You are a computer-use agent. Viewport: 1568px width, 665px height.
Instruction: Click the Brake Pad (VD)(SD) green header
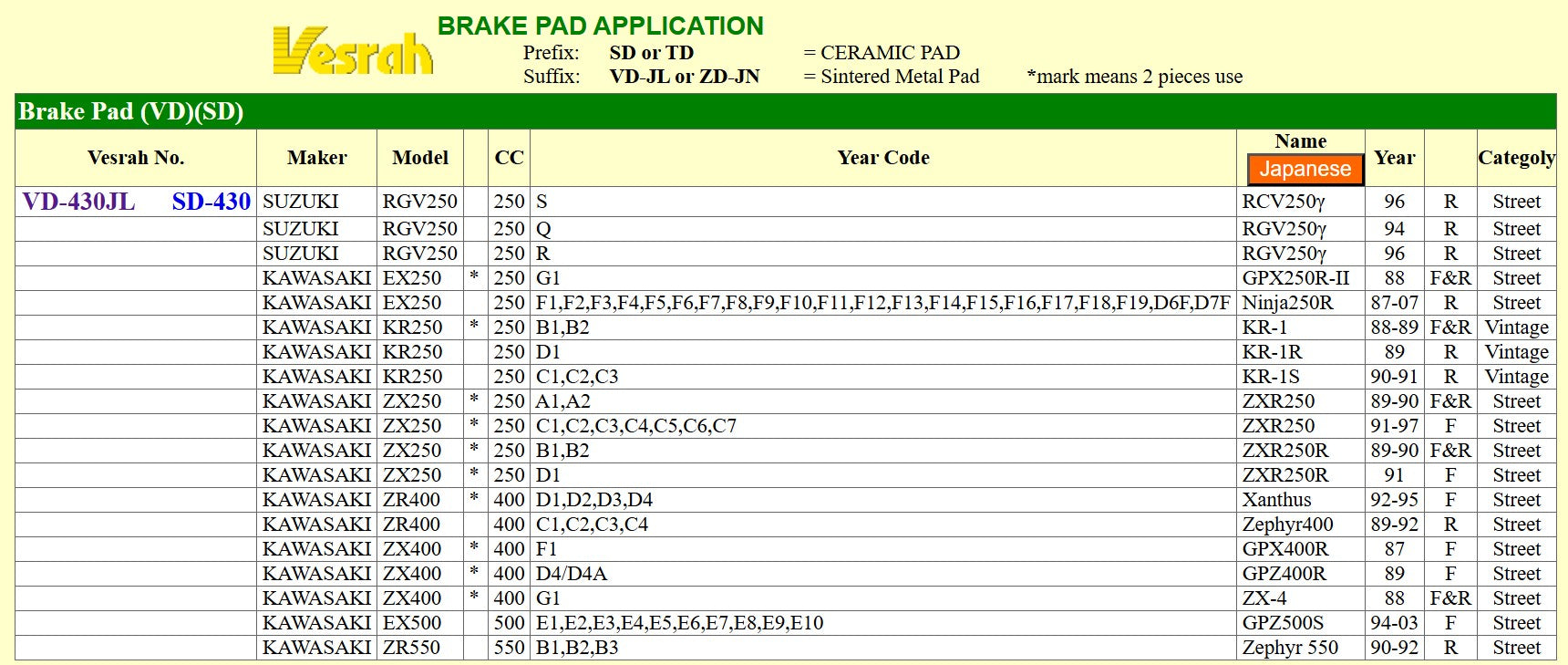point(130,111)
